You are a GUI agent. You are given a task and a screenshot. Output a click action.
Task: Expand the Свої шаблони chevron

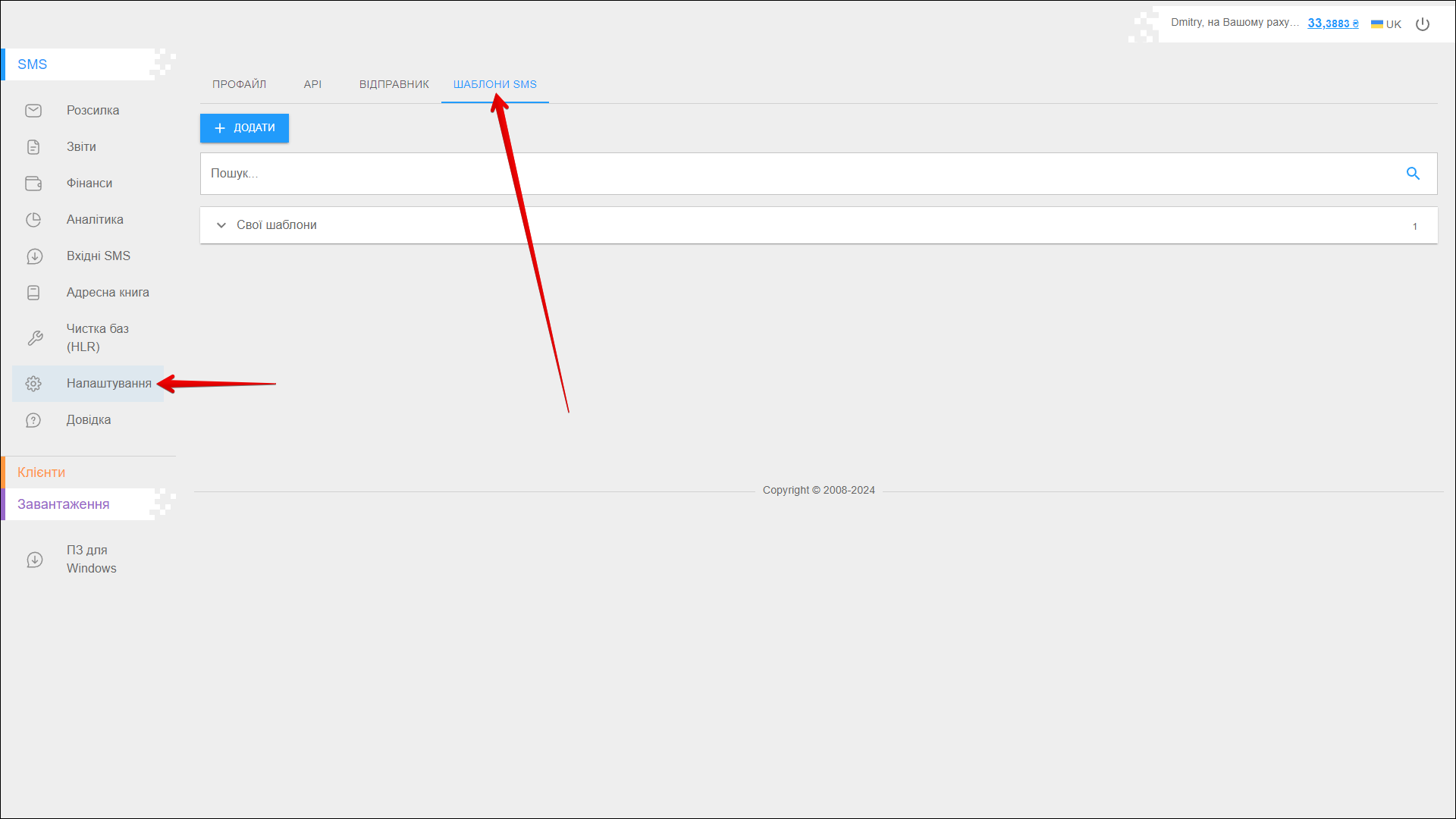pos(221,225)
